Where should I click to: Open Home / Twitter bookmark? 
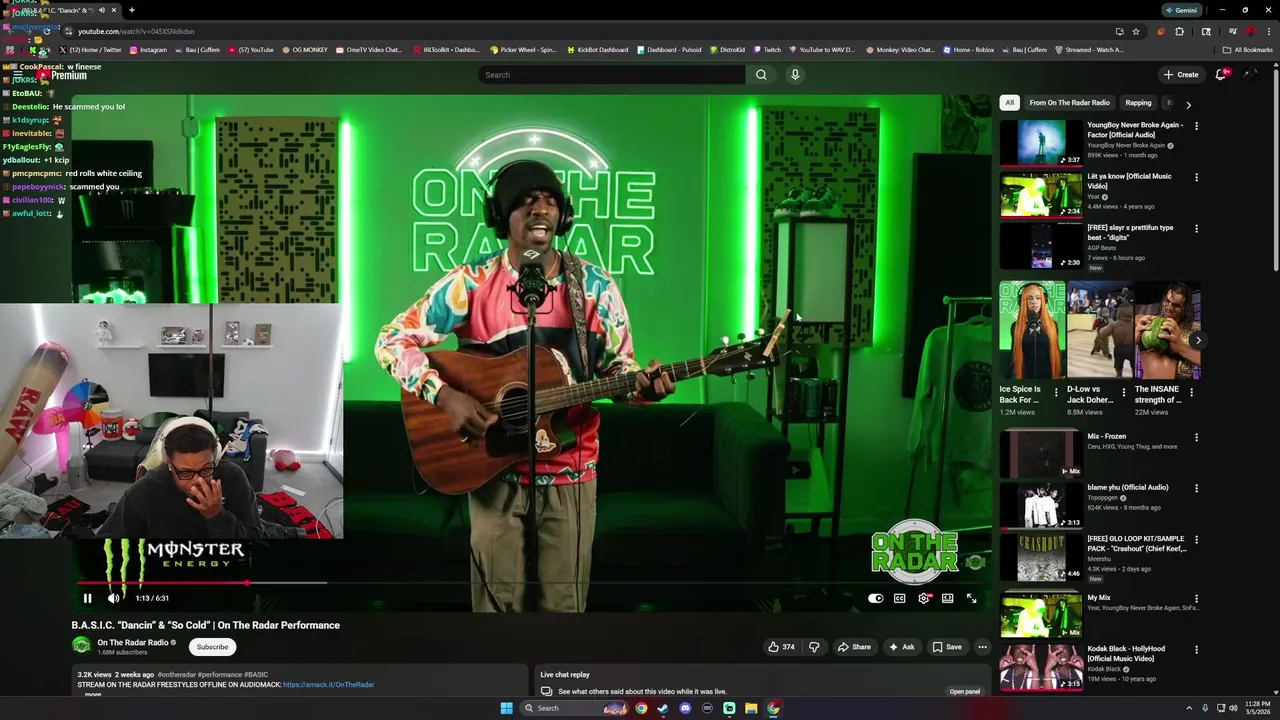tap(91, 50)
